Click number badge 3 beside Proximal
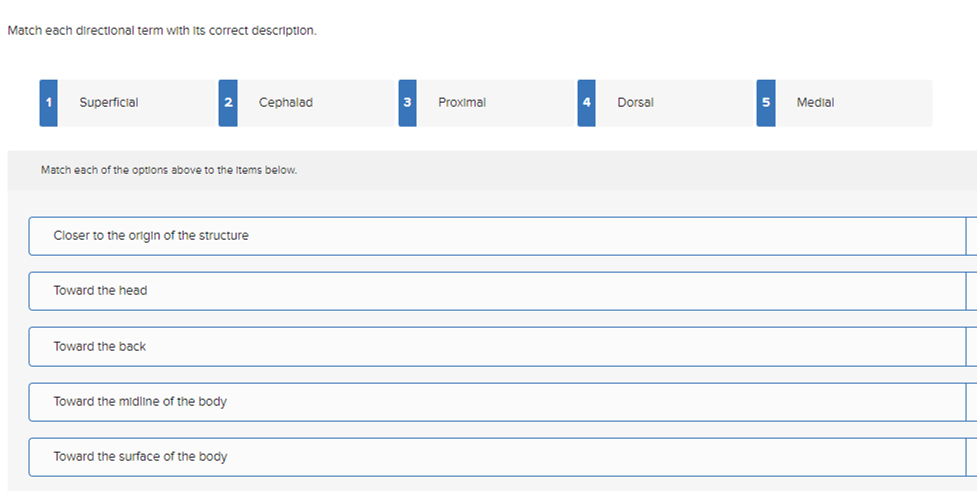The image size is (977, 491). (407, 103)
